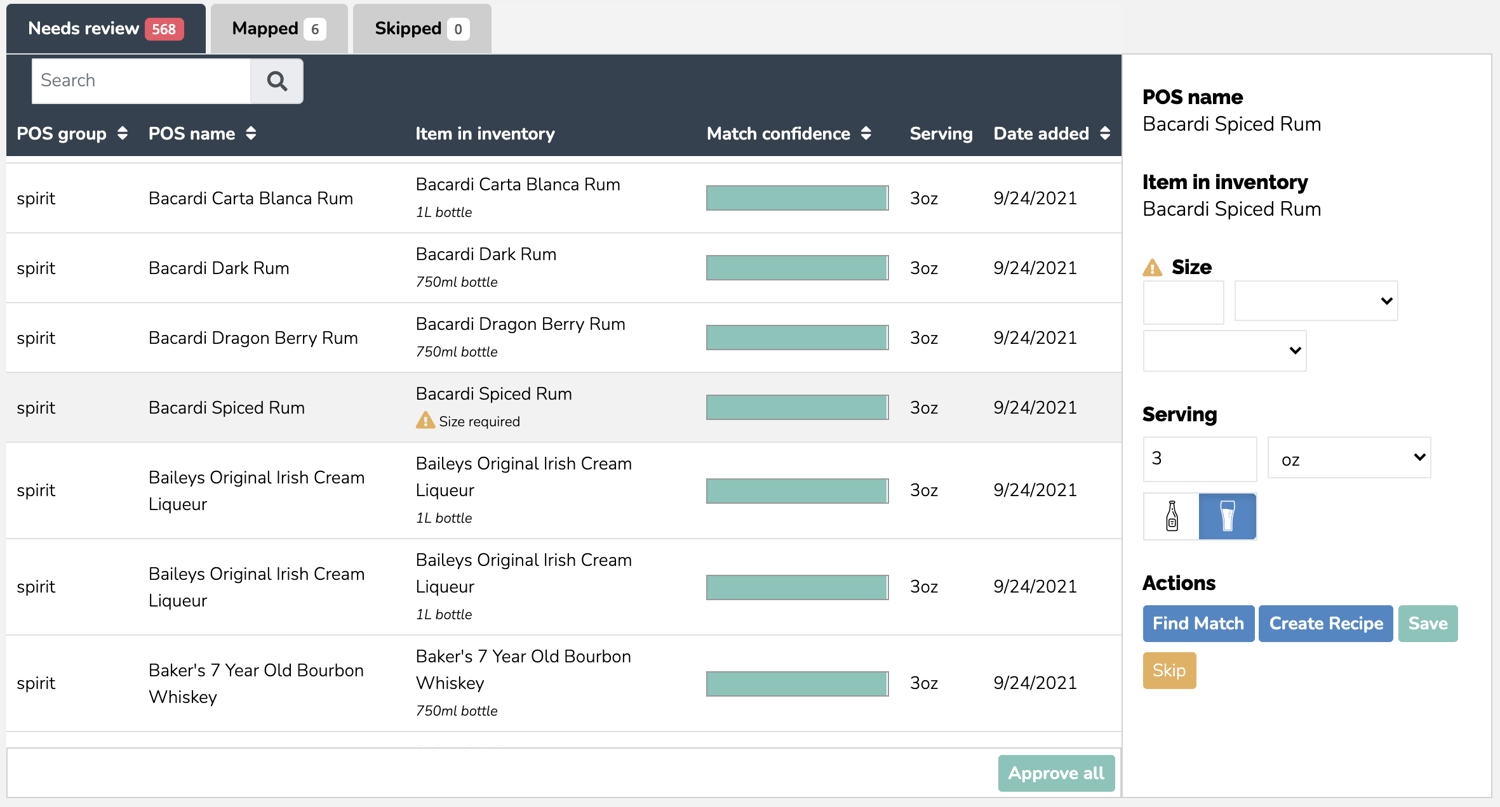Sort by POS group arrows
This screenshot has height=807, width=1500.
[x=122, y=134]
